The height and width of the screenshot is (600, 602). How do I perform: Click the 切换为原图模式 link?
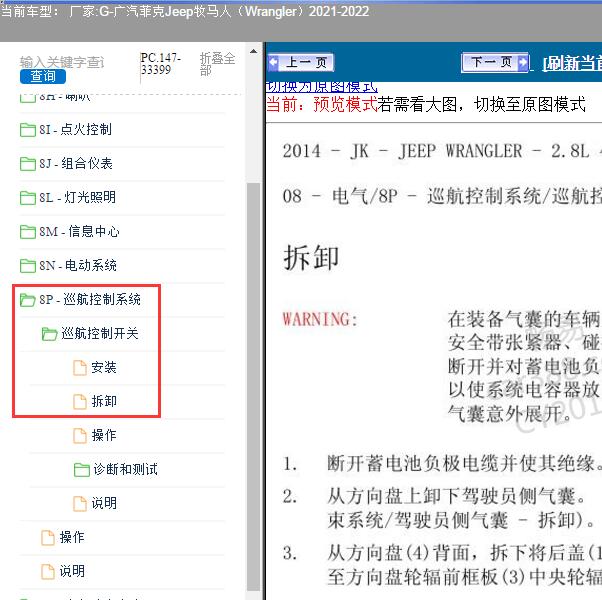pos(322,87)
